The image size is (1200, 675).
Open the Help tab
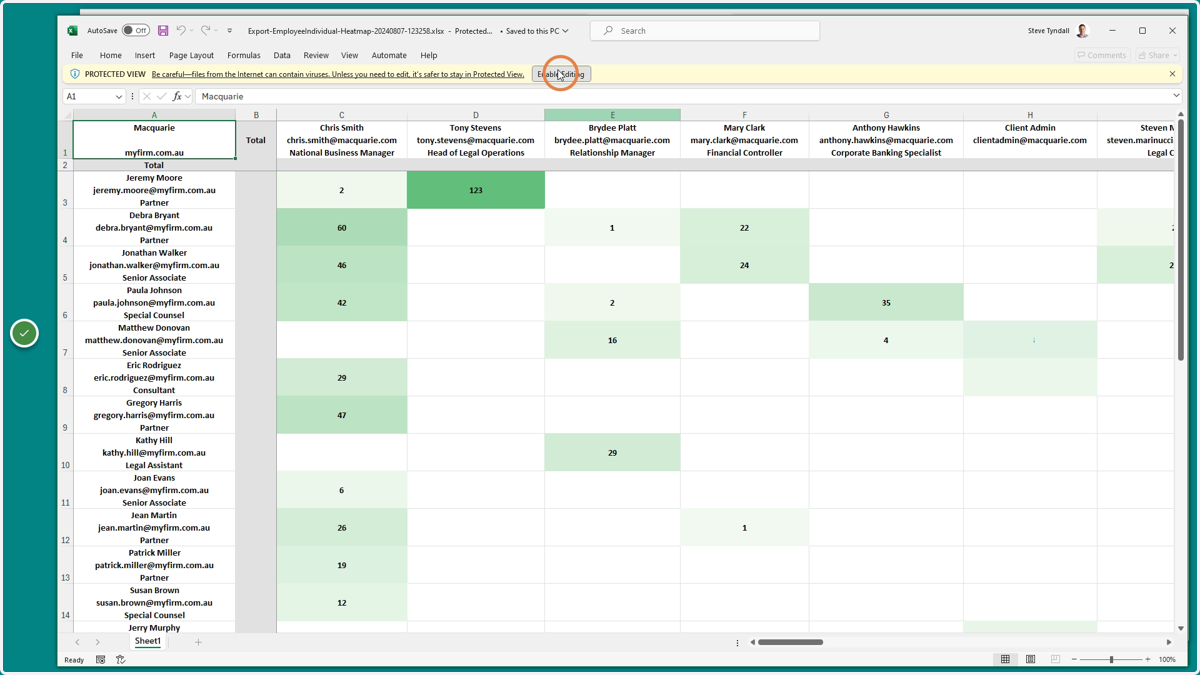428,55
